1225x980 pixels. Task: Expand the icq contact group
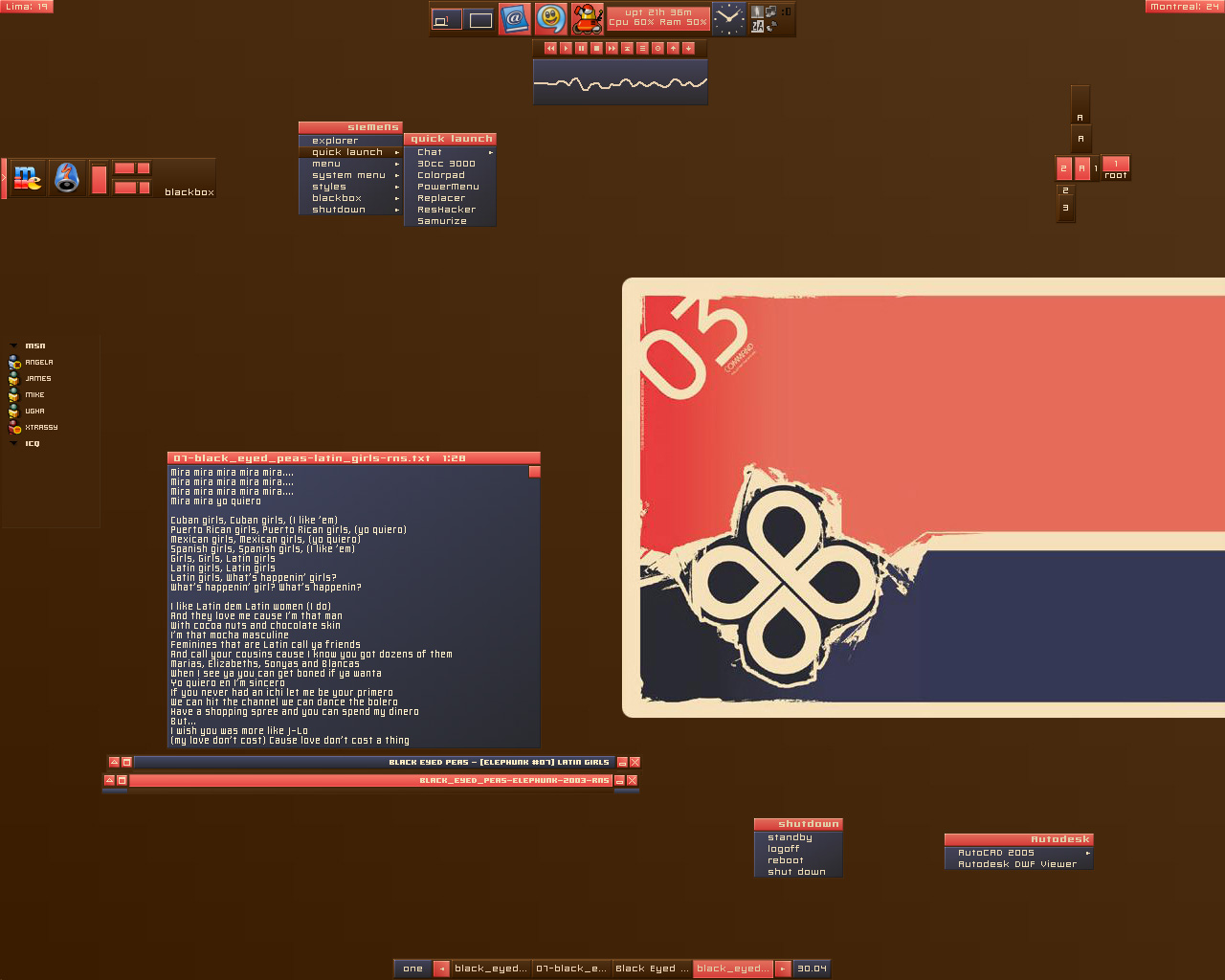click(x=13, y=443)
